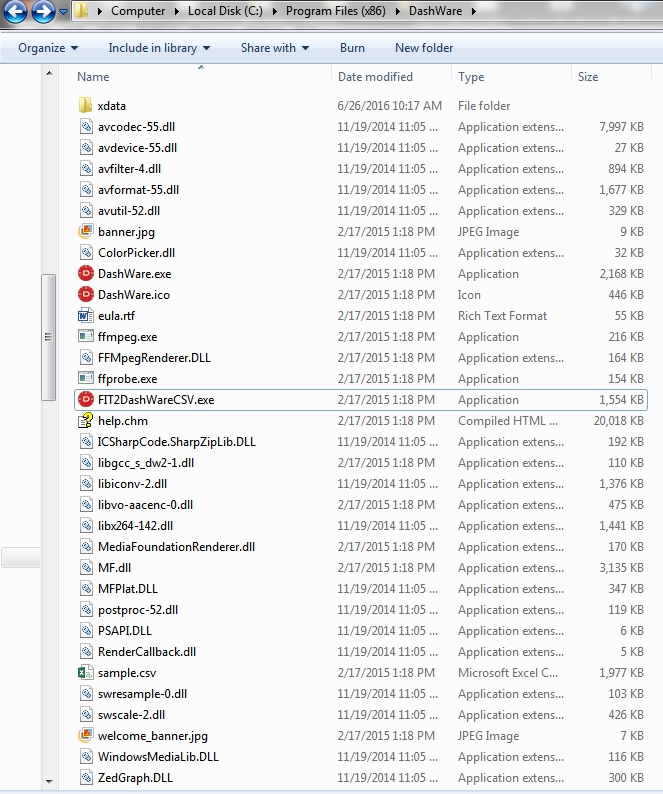Select the libiconv-2.dll file name
This screenshot has height=794, width=663.
pos(132,484)
